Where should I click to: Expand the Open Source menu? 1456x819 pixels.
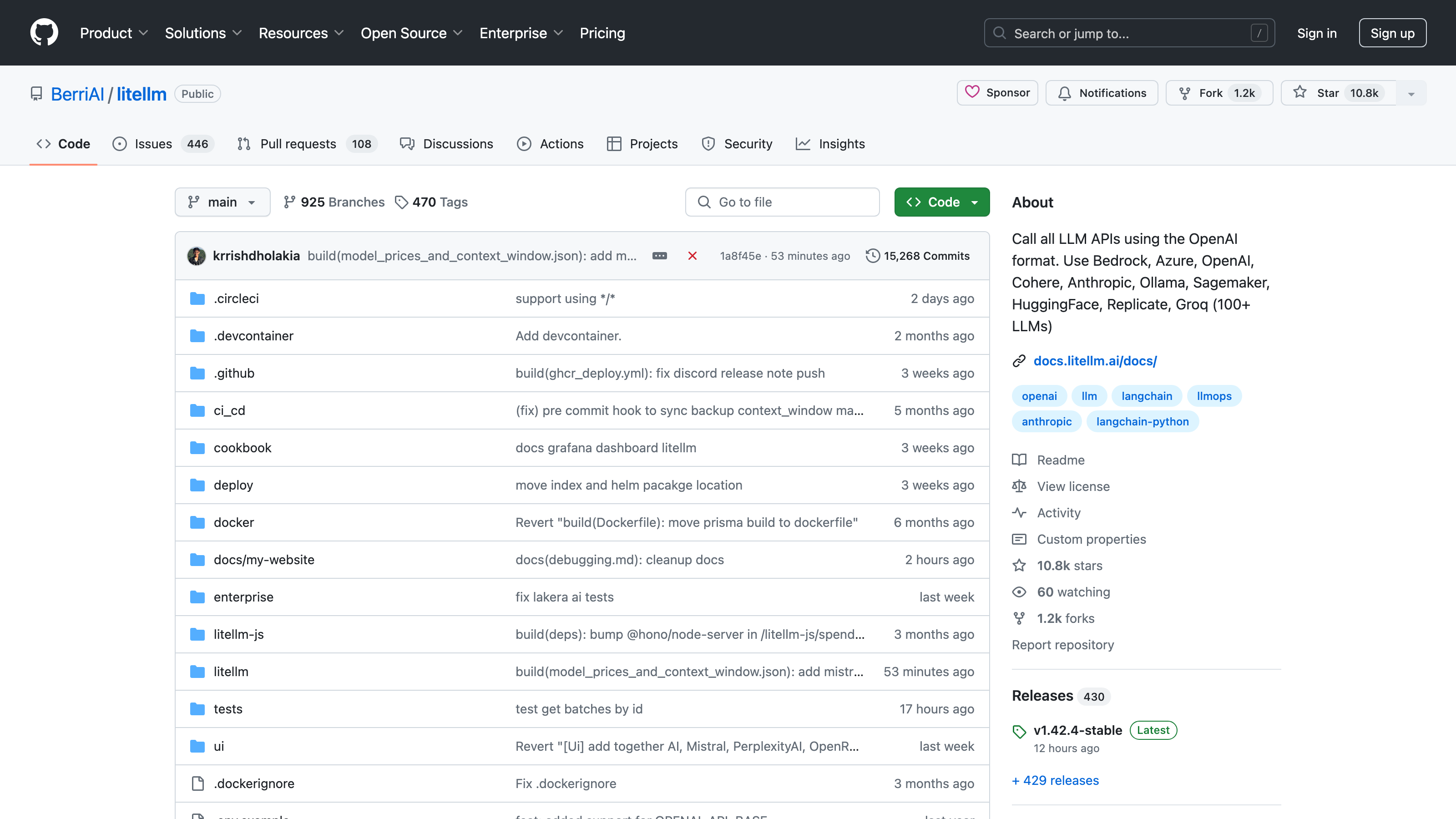coord(411,33)
